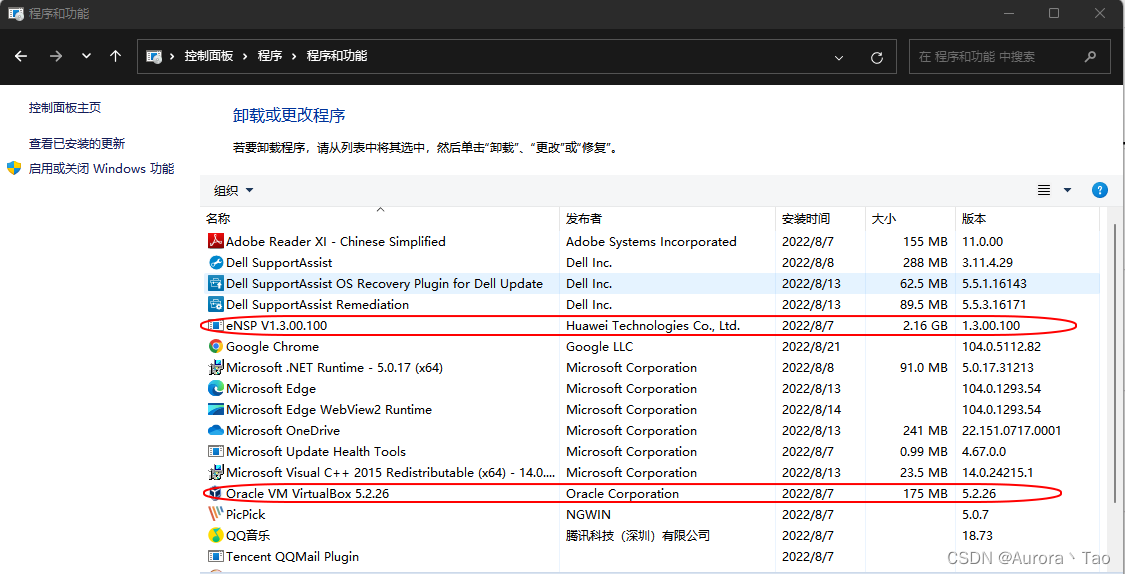Sort by the 发布者 column header
Image resolution: width=1125 pixels, height=574 pixels.
[667, 218]
